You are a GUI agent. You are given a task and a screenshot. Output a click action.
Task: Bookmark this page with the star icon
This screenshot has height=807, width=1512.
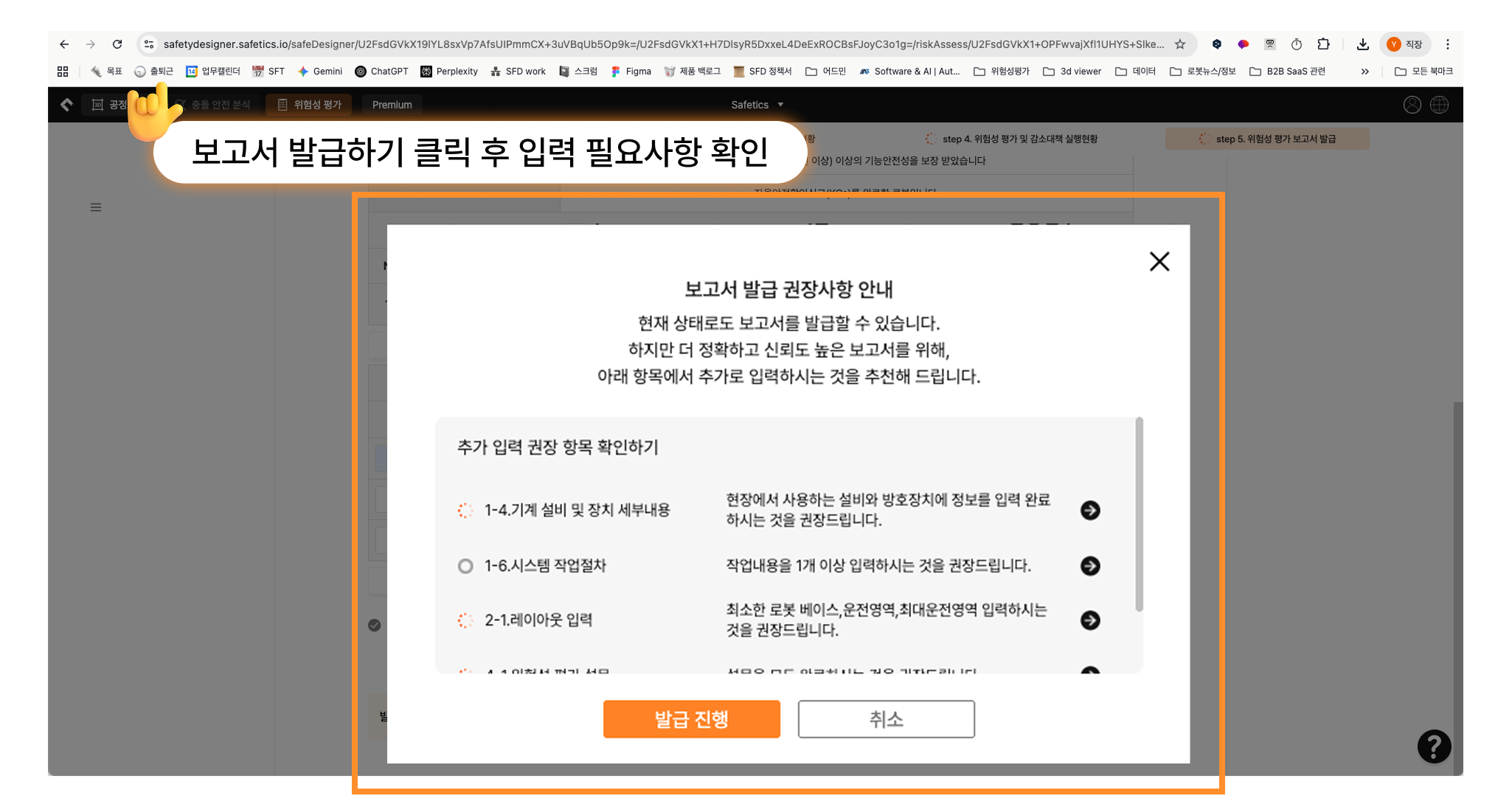(1180, 44)
